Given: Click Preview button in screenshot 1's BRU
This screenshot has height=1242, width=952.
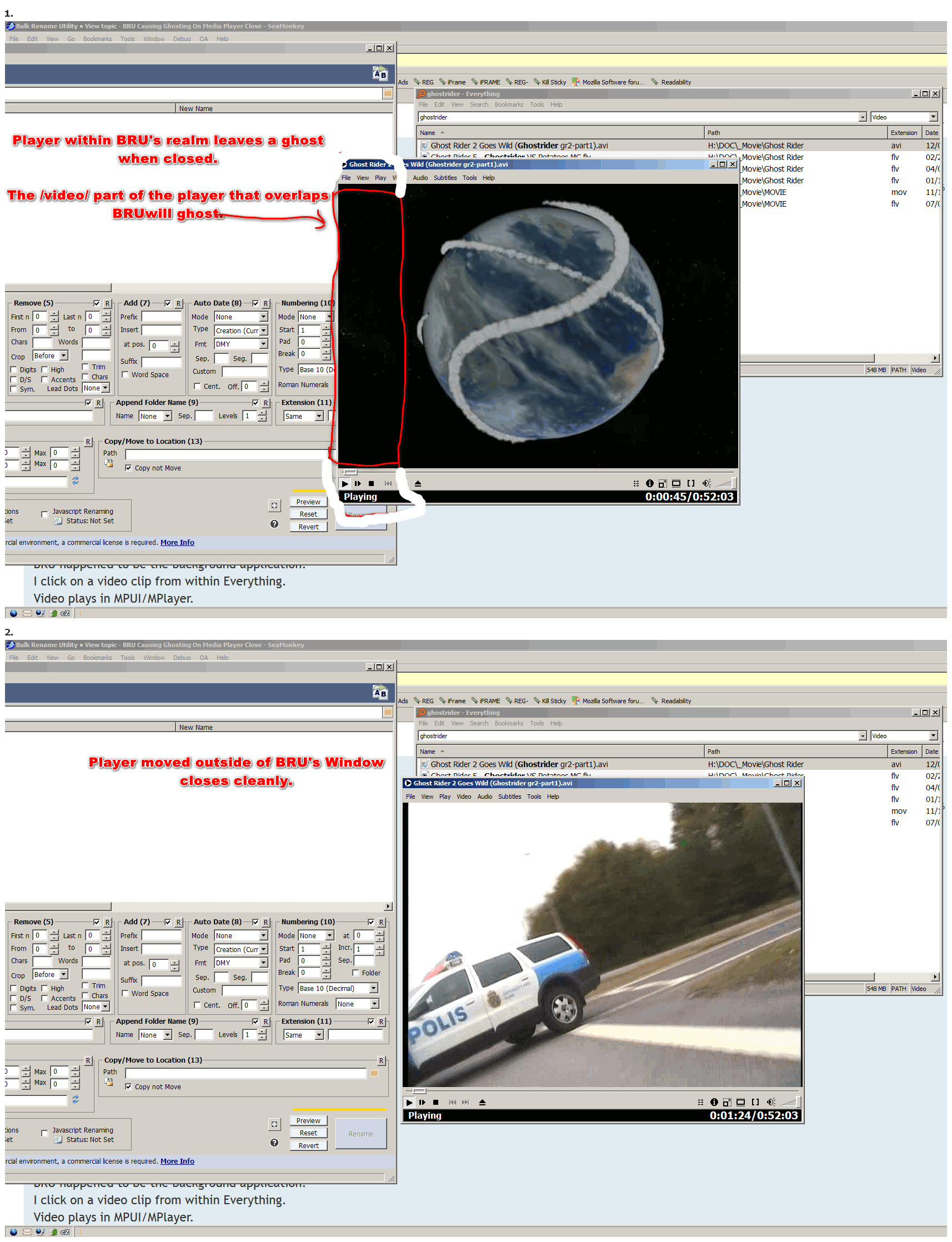Looking at the screenshot, I should click(x=308, y=502).
